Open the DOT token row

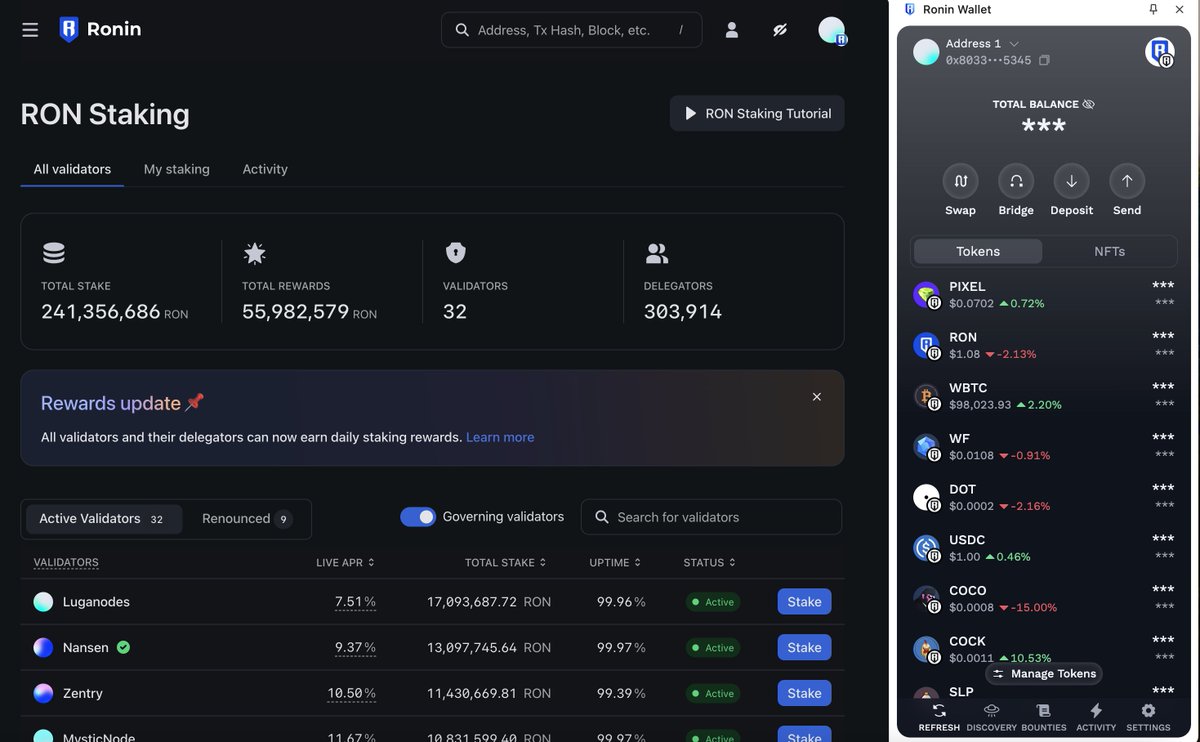click(x=1043, y=498)
